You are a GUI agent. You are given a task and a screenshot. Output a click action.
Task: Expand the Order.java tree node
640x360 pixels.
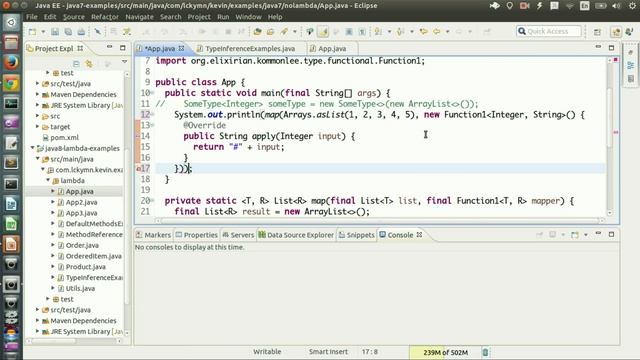point(53,245)
